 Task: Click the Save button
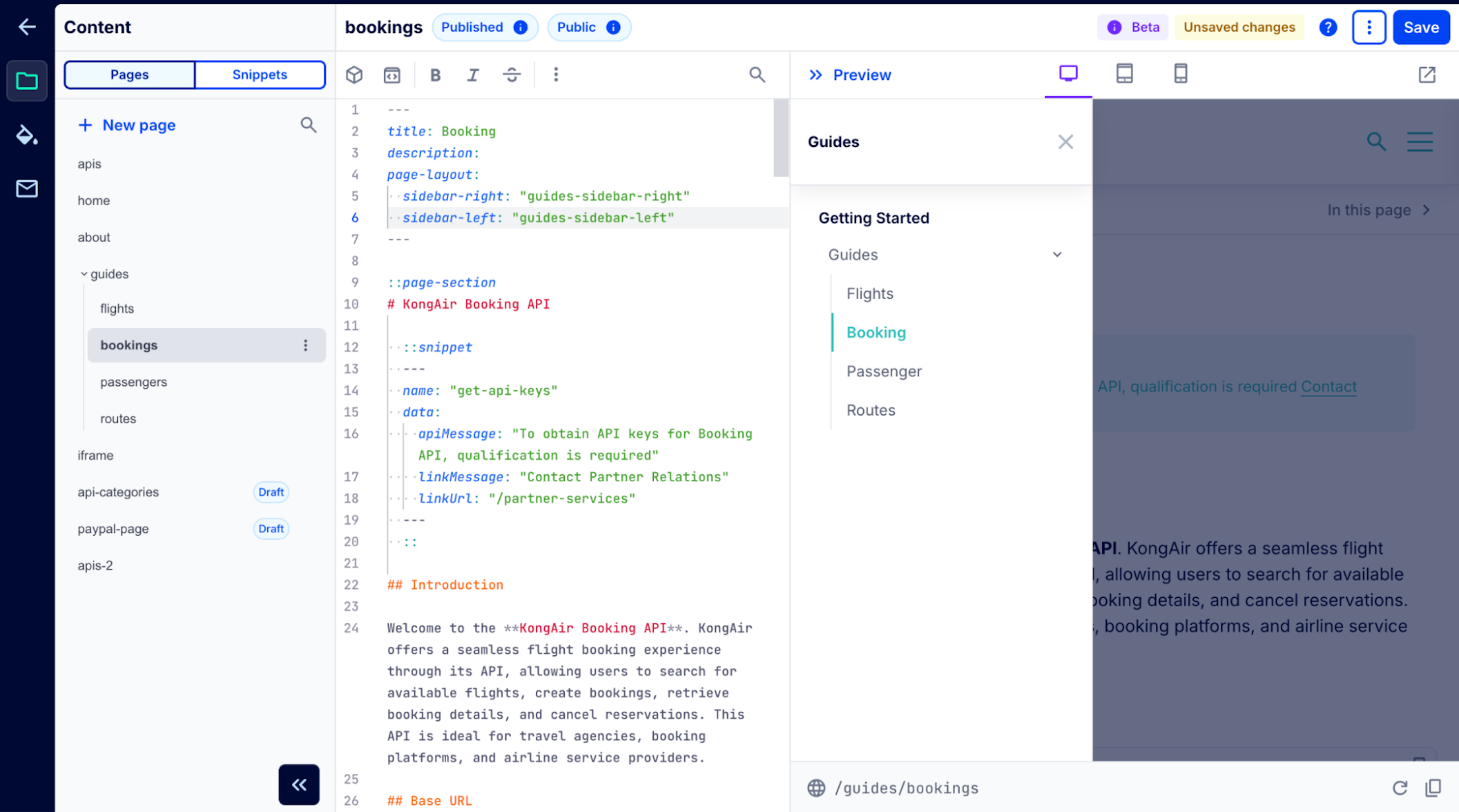[x=1421, y=27]
